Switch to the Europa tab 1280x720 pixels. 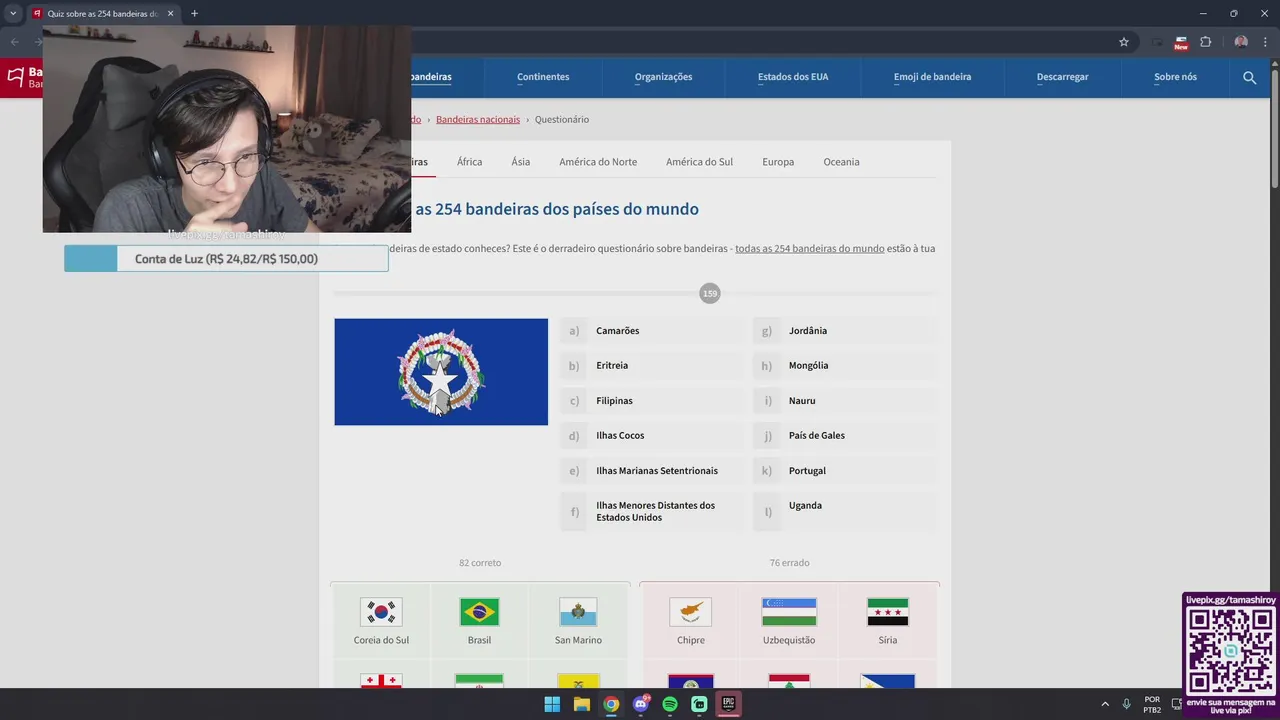[x=778, y=162]
